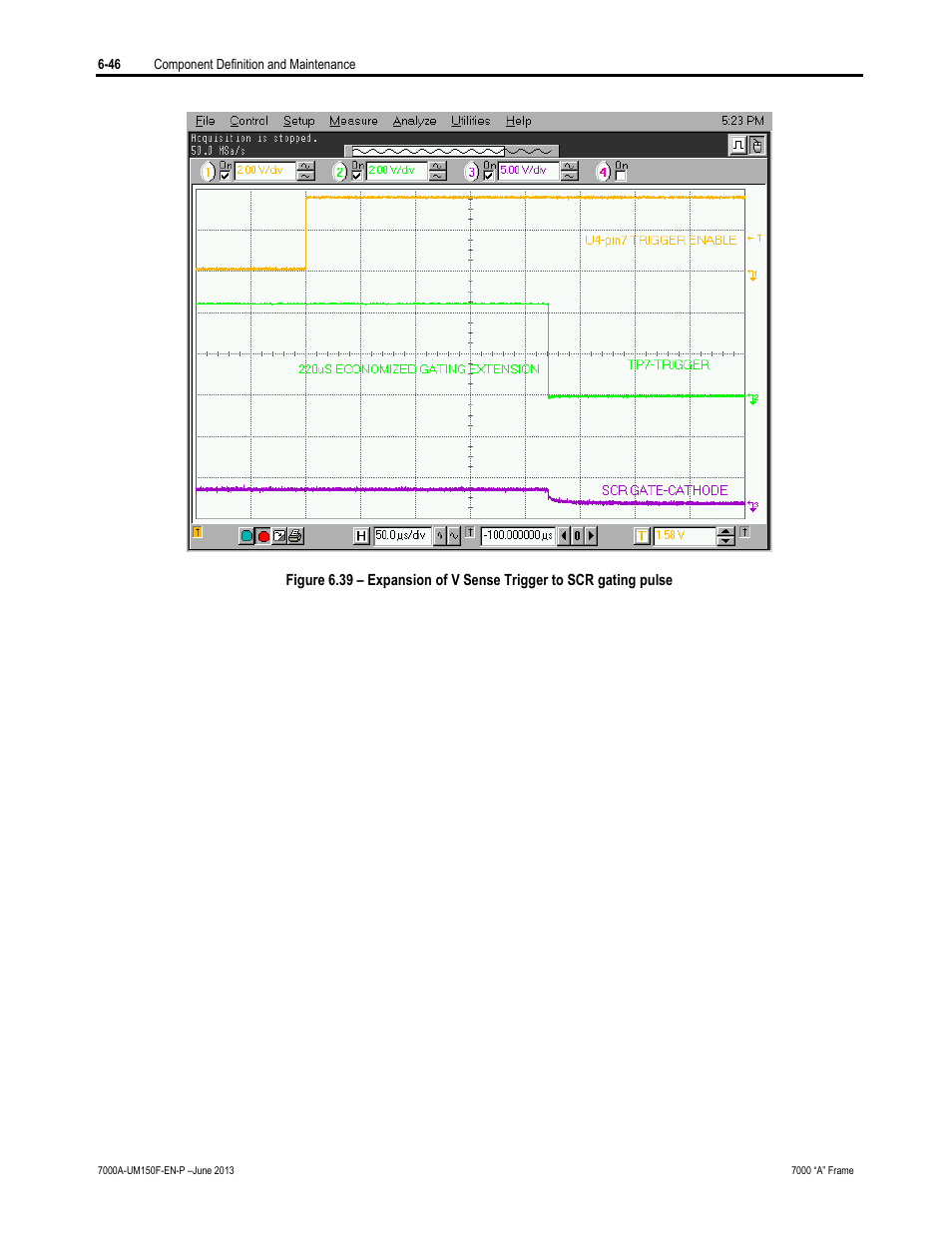
Task: Open trigger setup T button
Action: pos(642,536)
